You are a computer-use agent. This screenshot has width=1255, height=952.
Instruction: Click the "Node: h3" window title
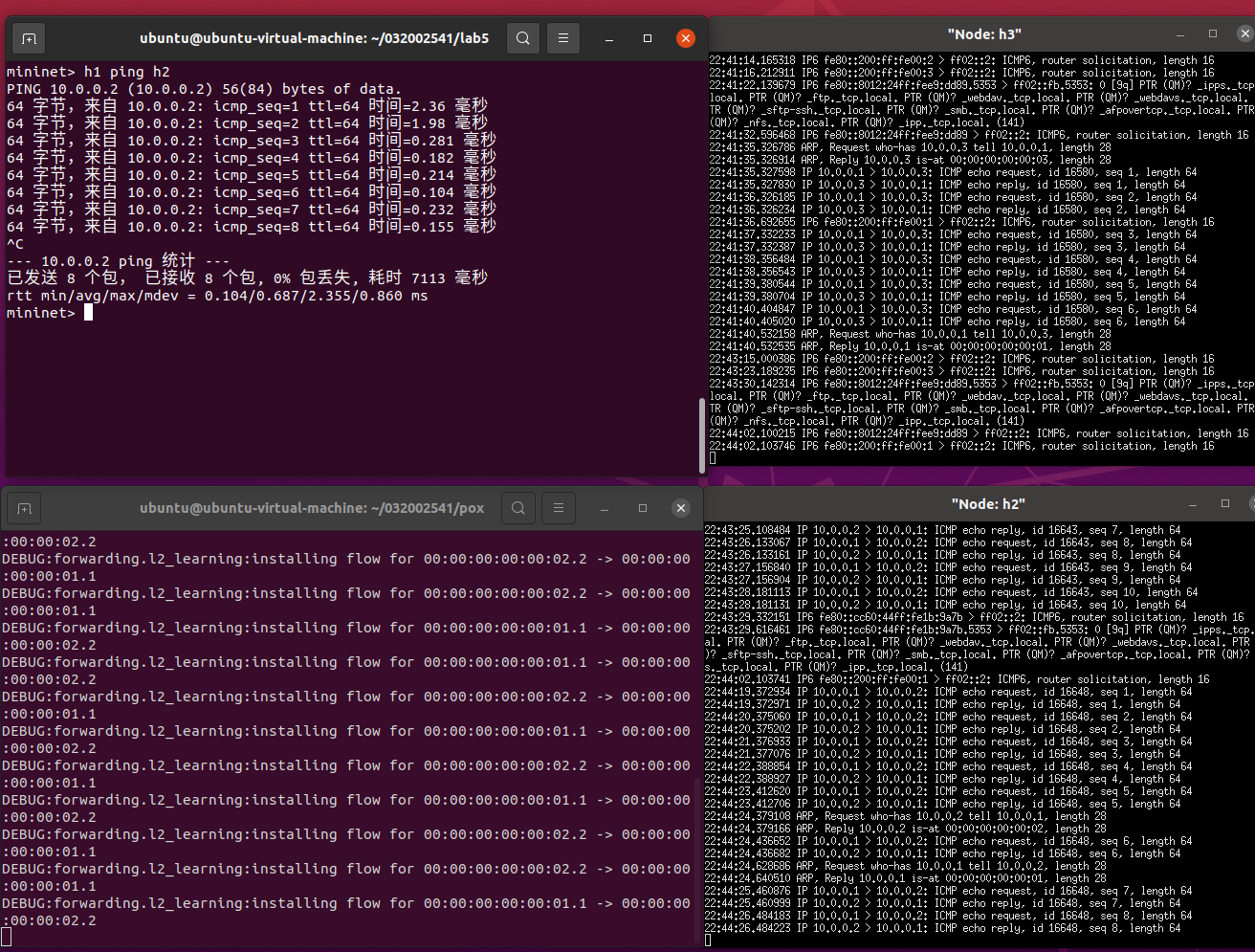984,34
